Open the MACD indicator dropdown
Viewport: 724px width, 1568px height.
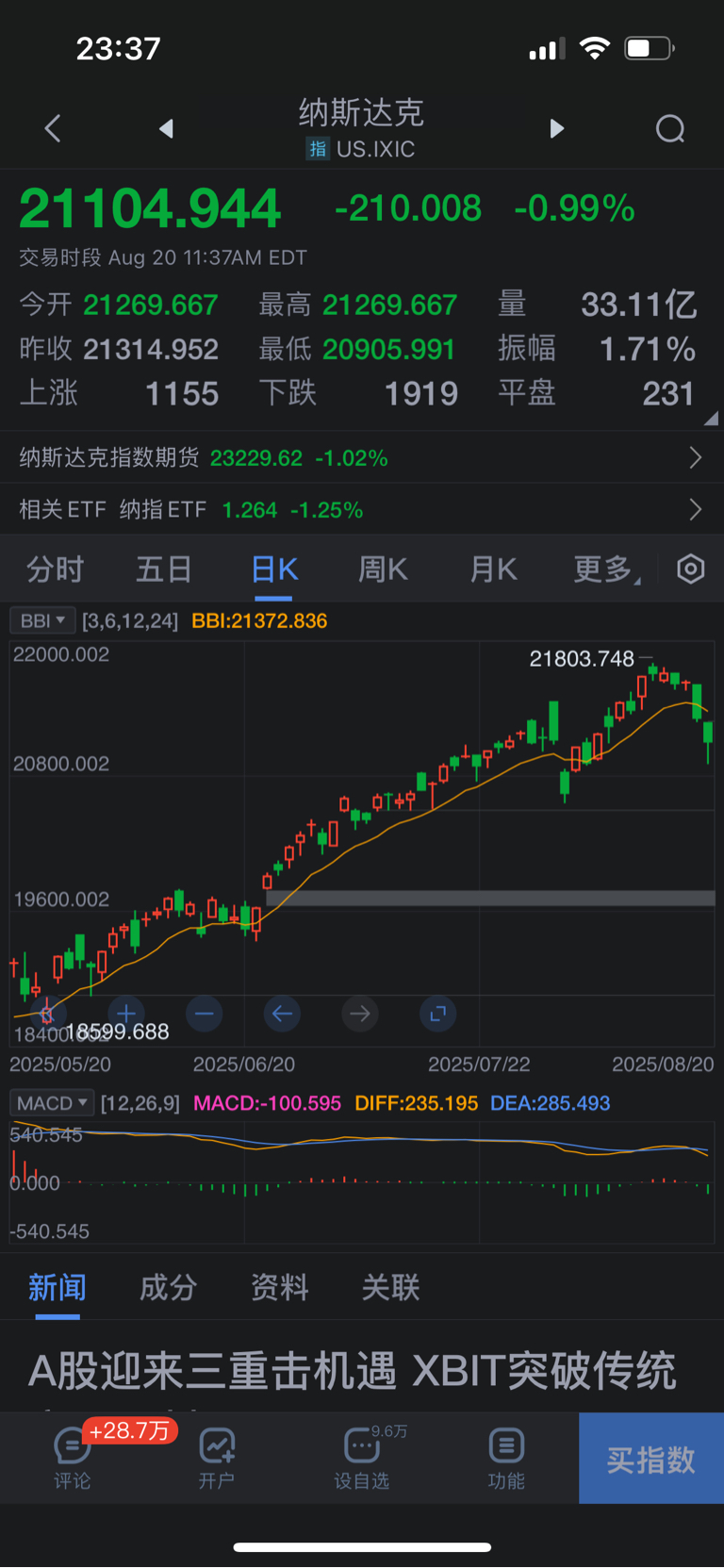(x=52, y=1102)
